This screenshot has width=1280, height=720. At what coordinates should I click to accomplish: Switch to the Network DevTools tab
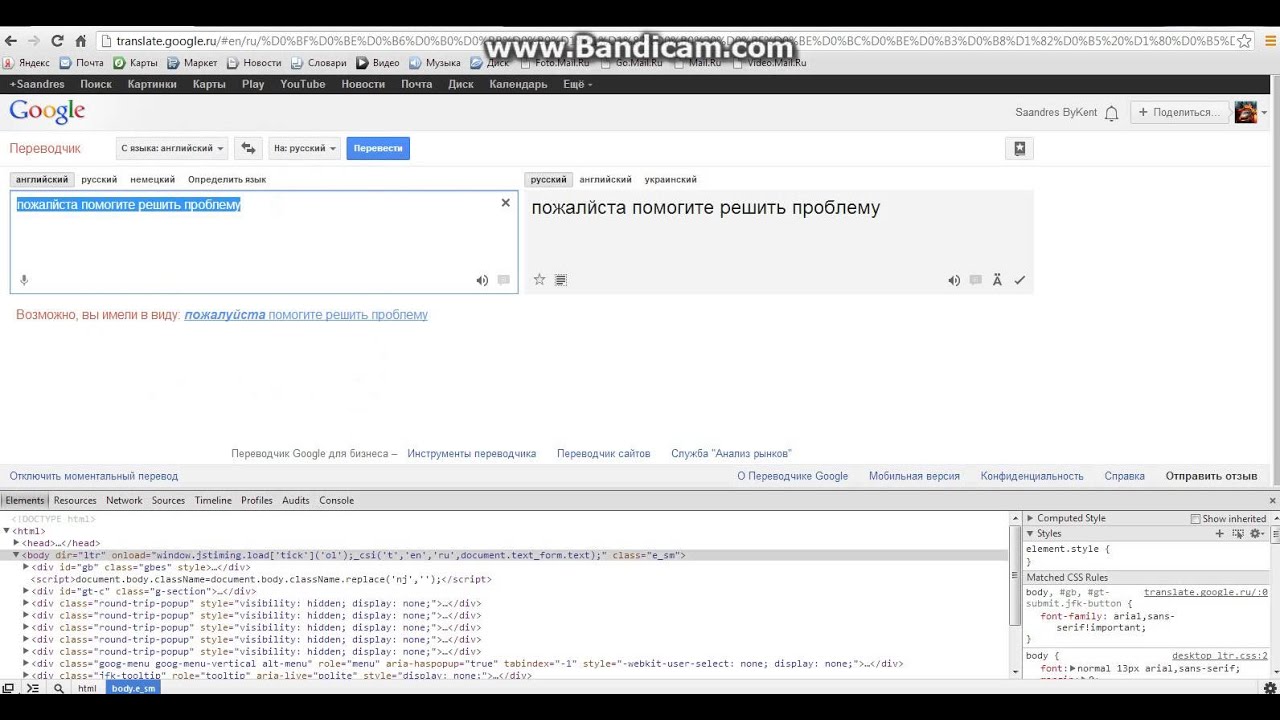point(124,500)
